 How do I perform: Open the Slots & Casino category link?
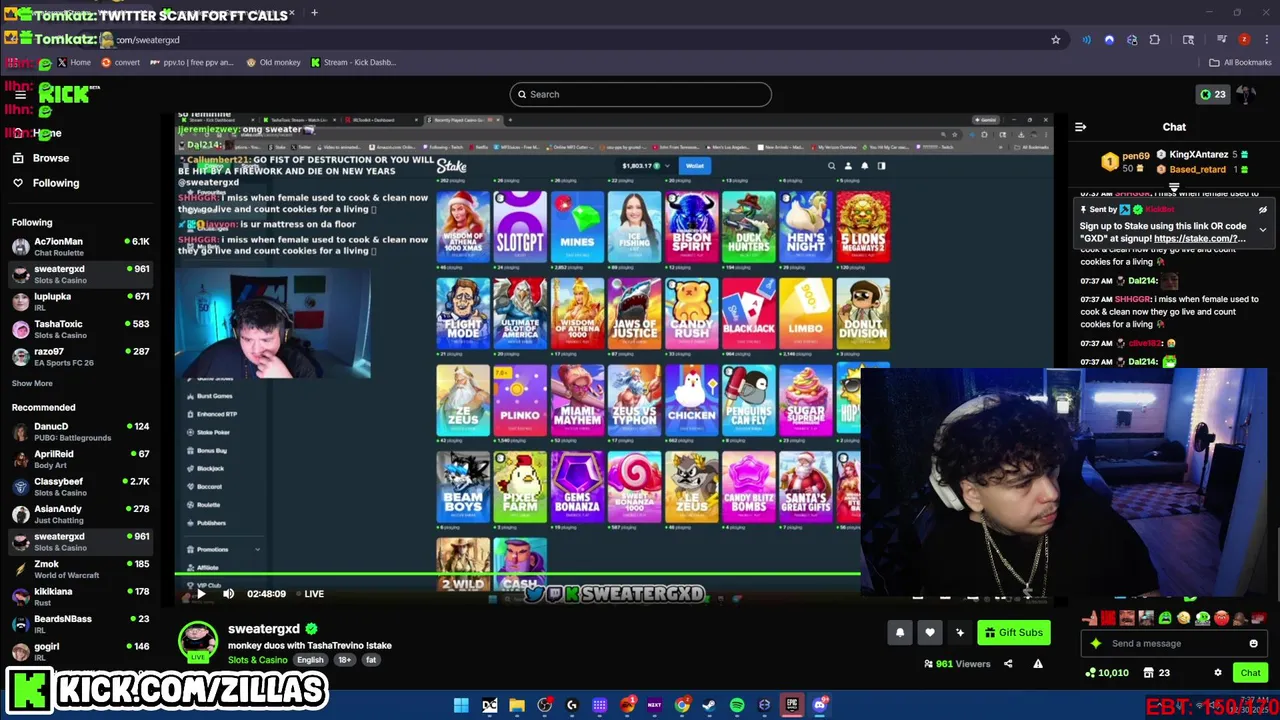point(257,660)
